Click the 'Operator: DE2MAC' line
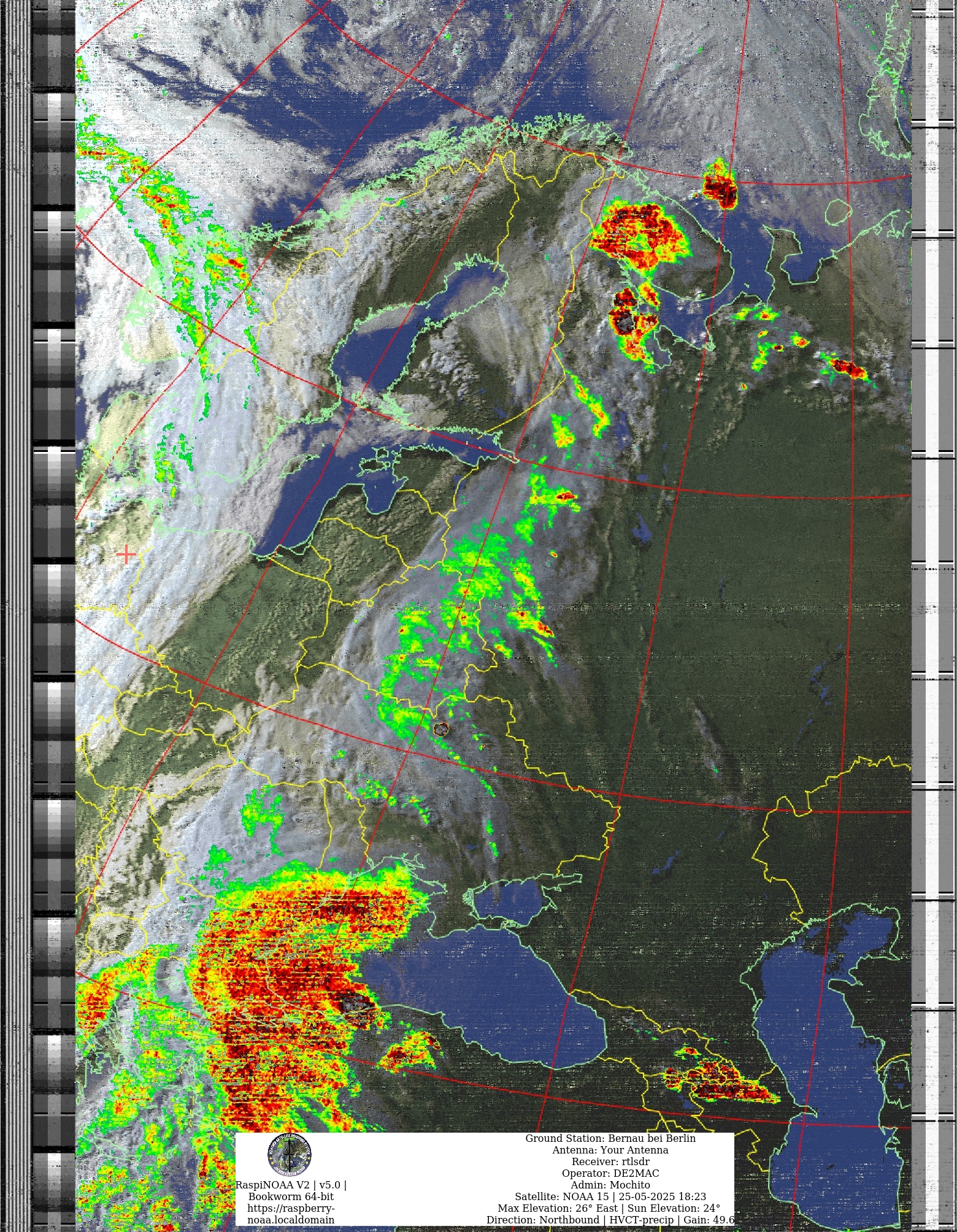This screenshot has height=1232, width=957. pyautogui.click(x=610, y=1173)
